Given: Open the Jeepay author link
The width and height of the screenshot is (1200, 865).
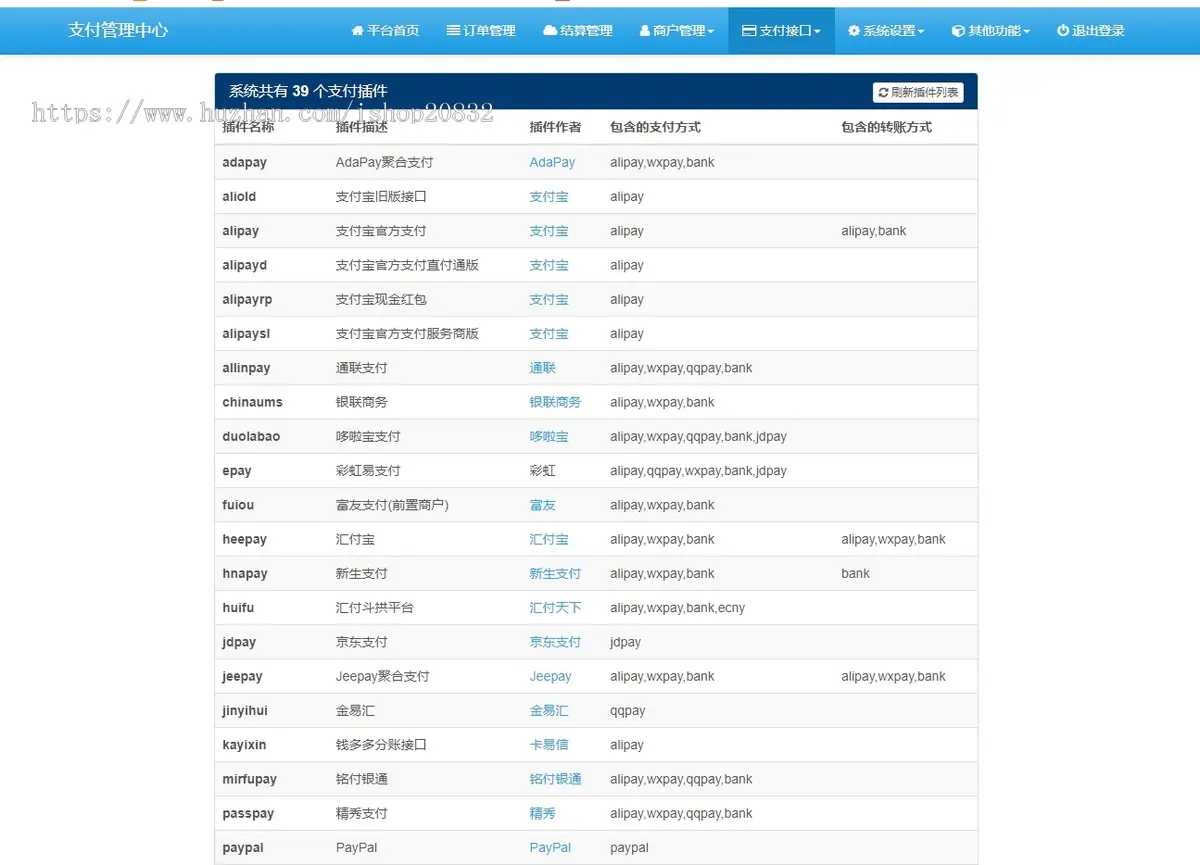Looking at the screenshot, I should point(550,676).
